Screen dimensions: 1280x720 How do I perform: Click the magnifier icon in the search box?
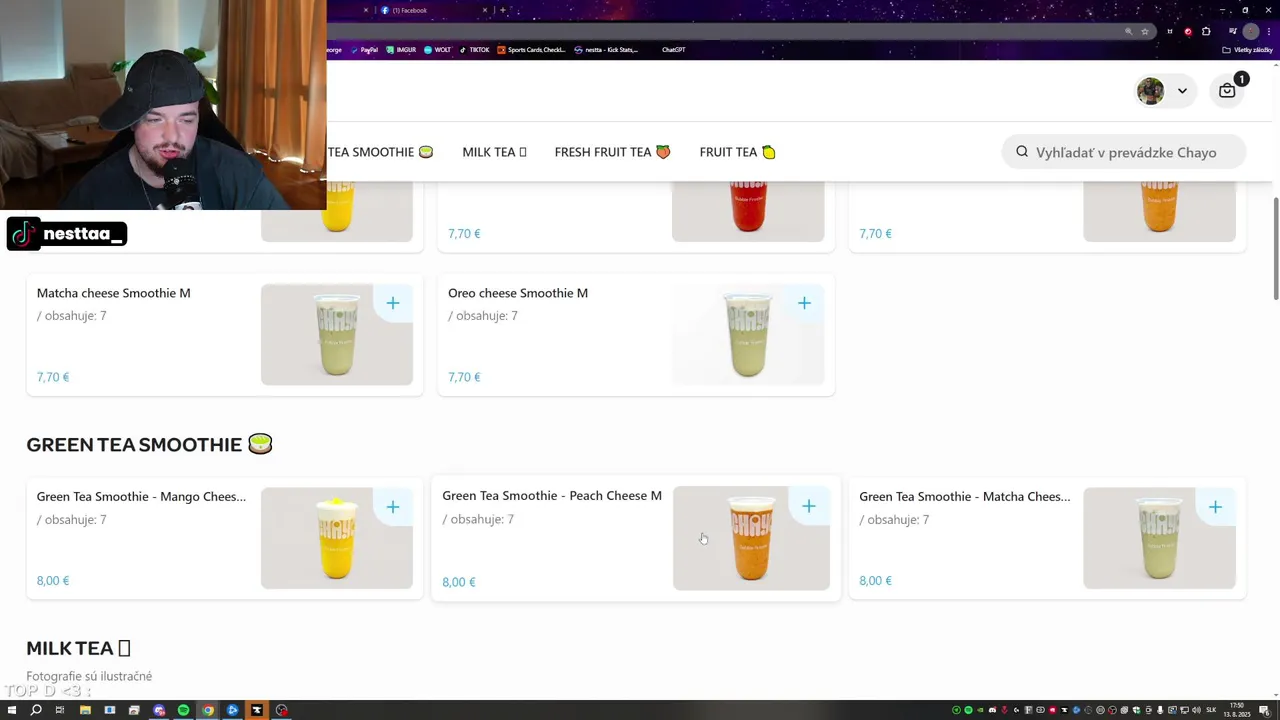1022,152
